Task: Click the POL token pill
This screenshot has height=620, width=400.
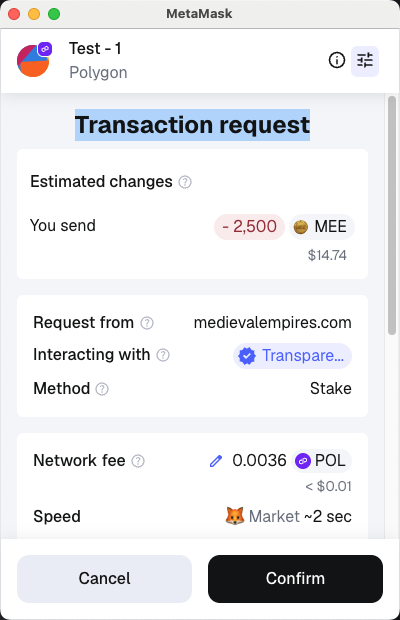Action: (321, 461)
